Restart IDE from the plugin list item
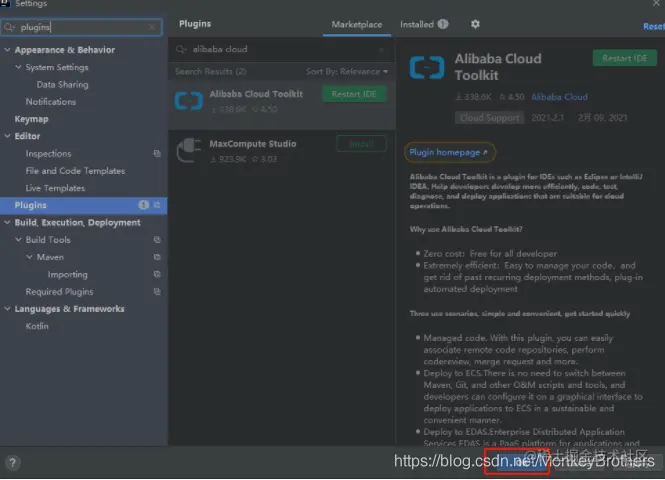The image size is (665, 480). 354,94
